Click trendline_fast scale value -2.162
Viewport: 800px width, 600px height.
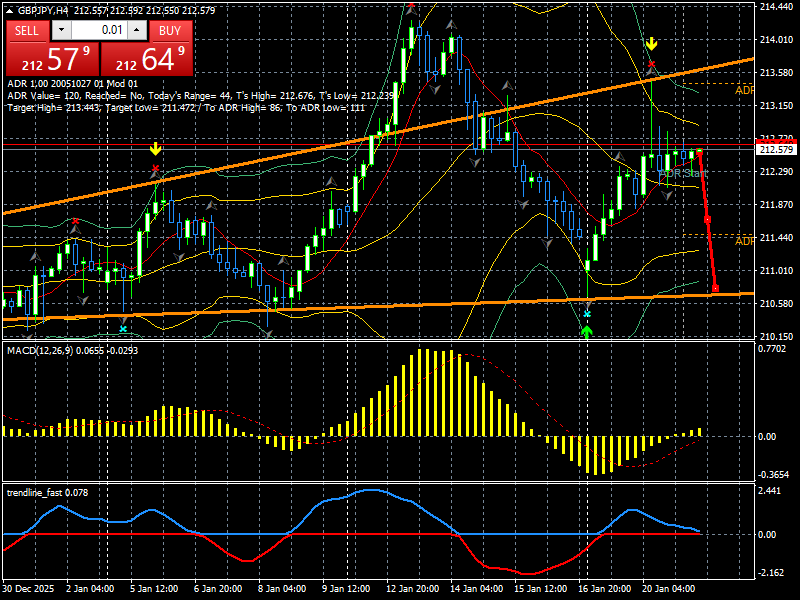(x=772, y=573)
